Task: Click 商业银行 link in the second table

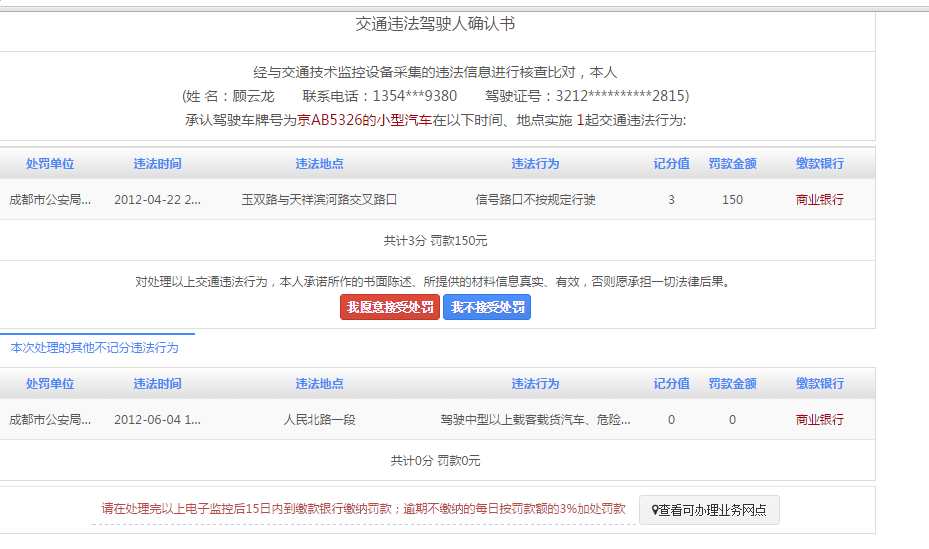Action: [x=819, y=420]
